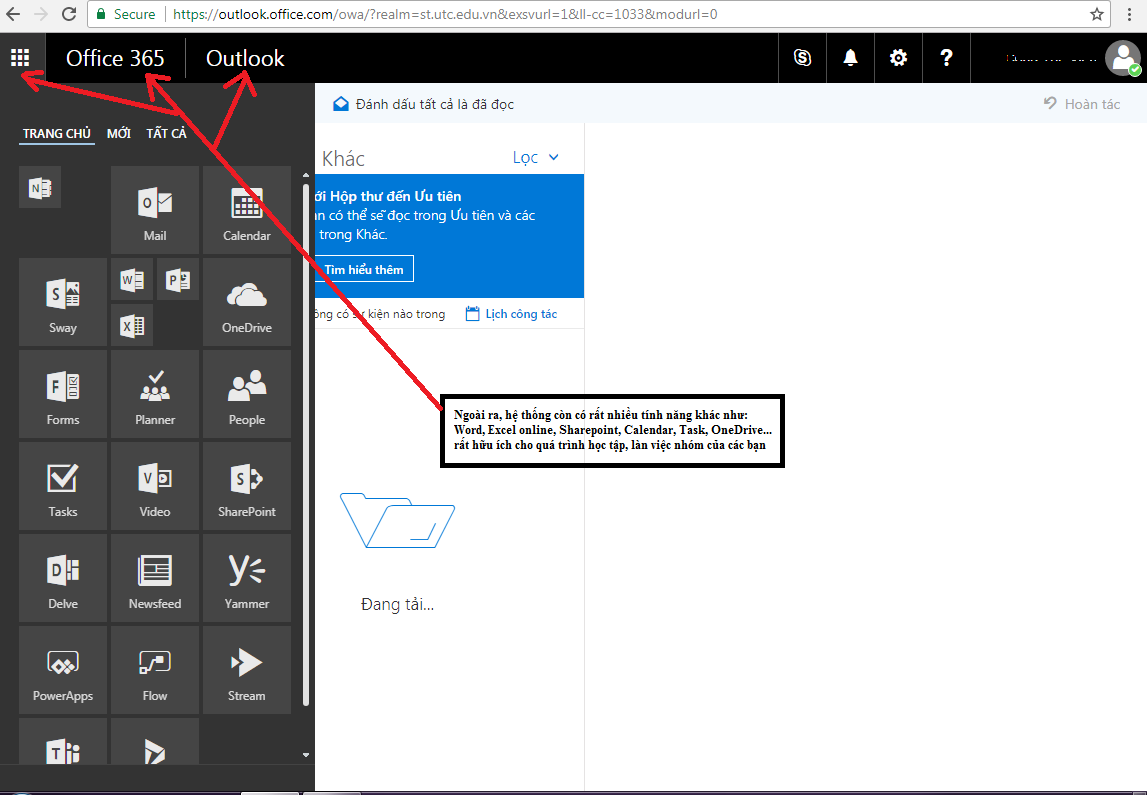Click the app panel scrollbar up arrow

point(306,176)
